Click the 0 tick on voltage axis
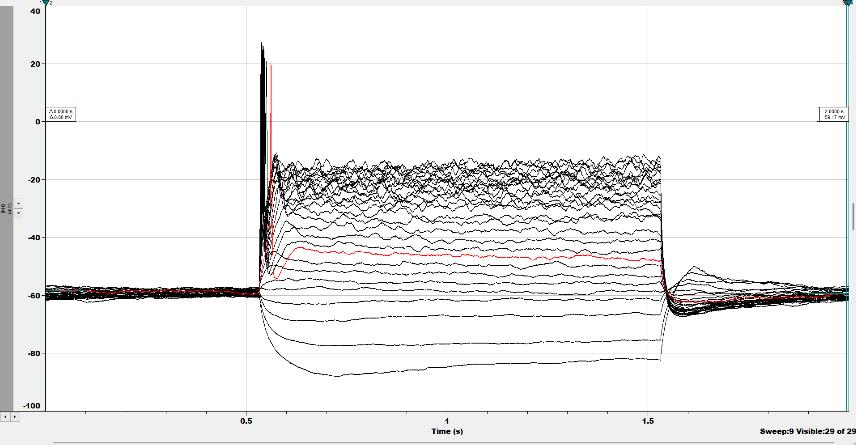Viewport: 856px width, 445px height. point(38,122)
